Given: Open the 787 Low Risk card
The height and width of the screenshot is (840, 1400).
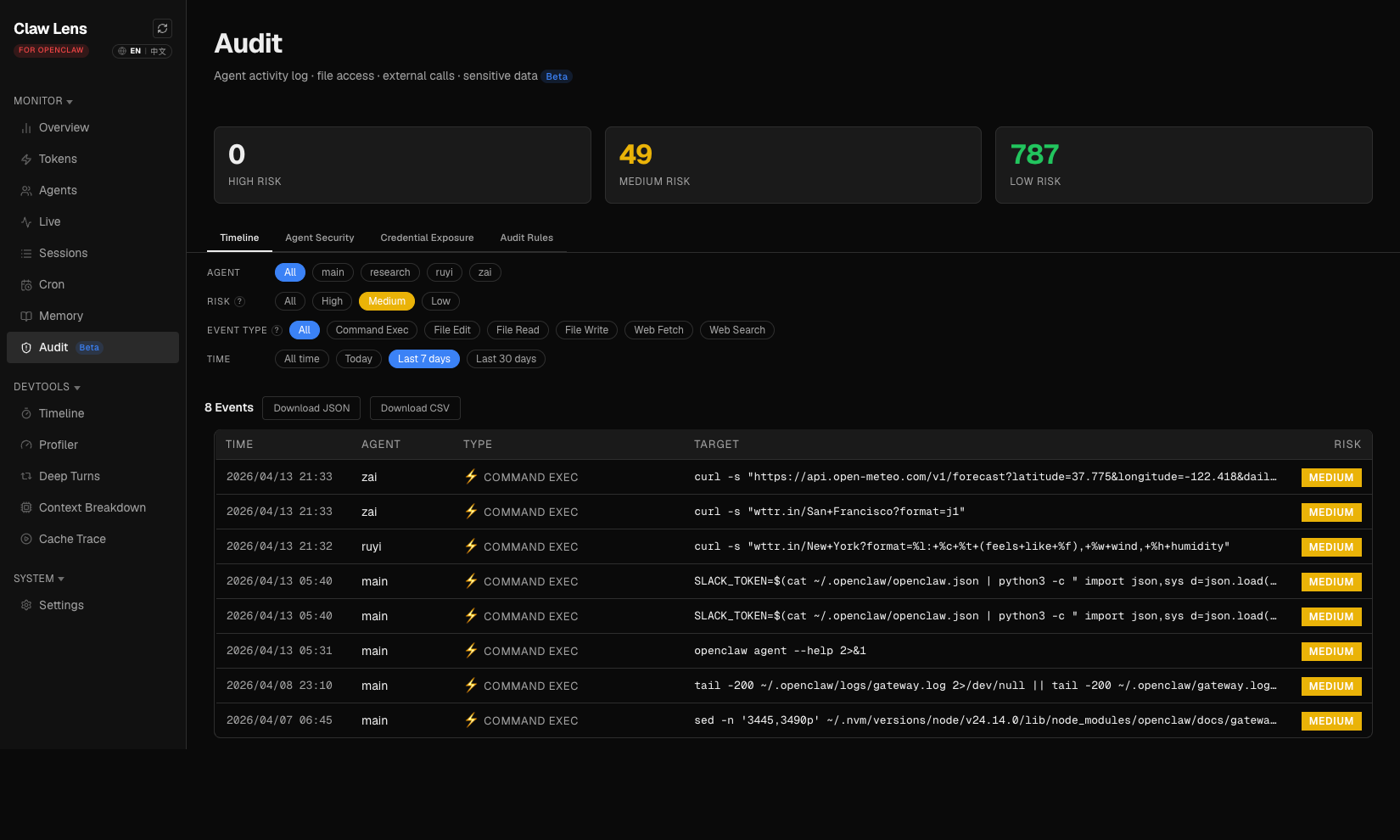Looking at the screenshot, I should point(1184,165).
